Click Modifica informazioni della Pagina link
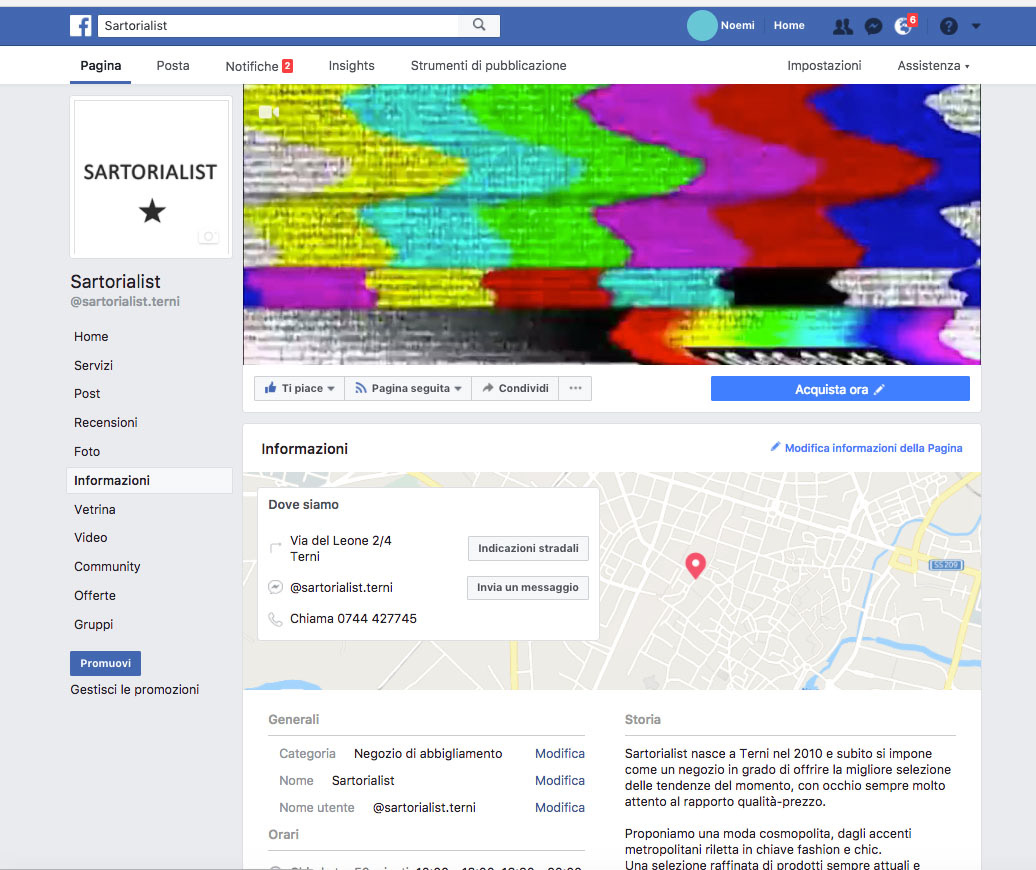Screen dimensions: 1036x870 pos(866,448)
